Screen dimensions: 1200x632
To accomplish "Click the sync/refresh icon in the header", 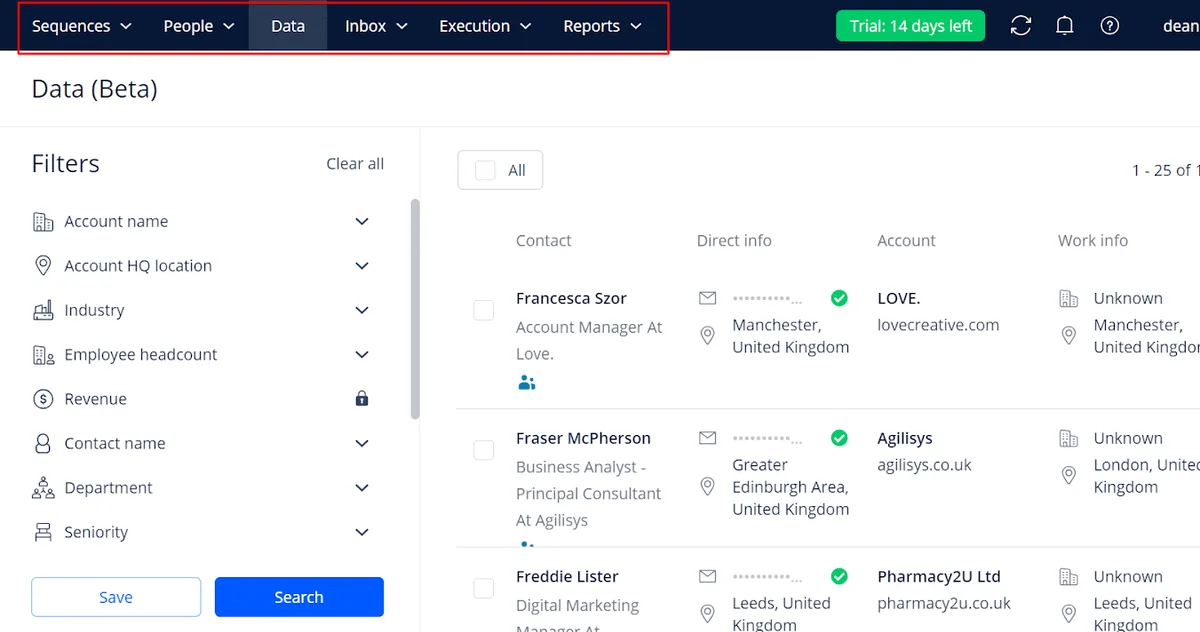I will pyautogui.click(x=1020, y=25).
